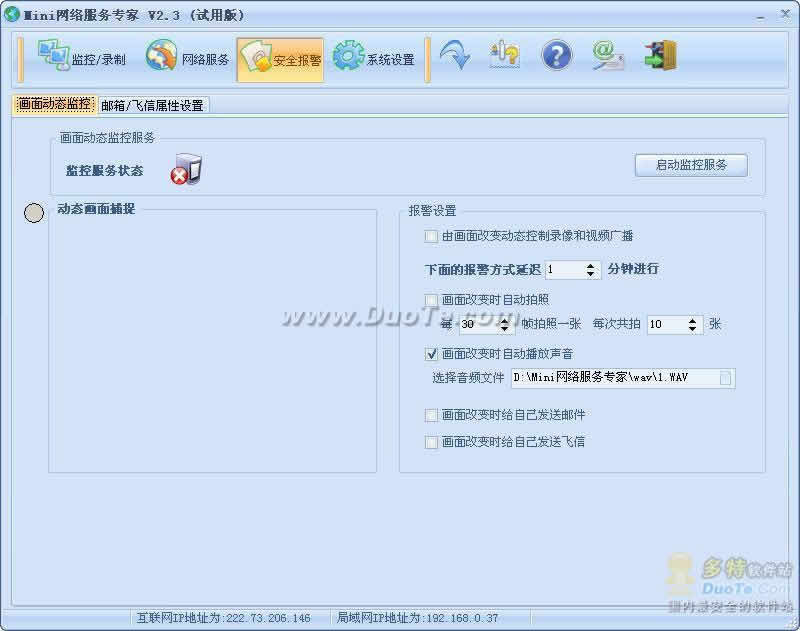
Task: Click the 局域网IP地址 status bar entry
Action: tap(417, 618)
